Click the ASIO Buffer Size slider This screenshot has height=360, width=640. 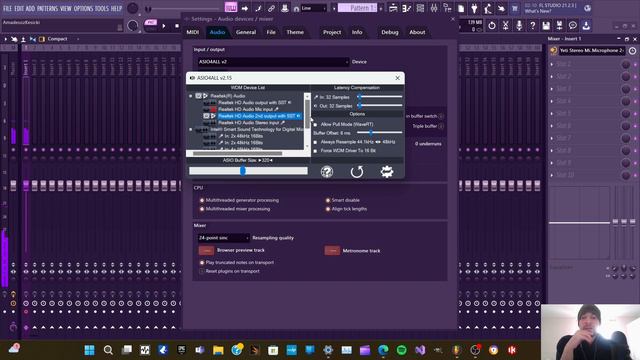(248, 171)
